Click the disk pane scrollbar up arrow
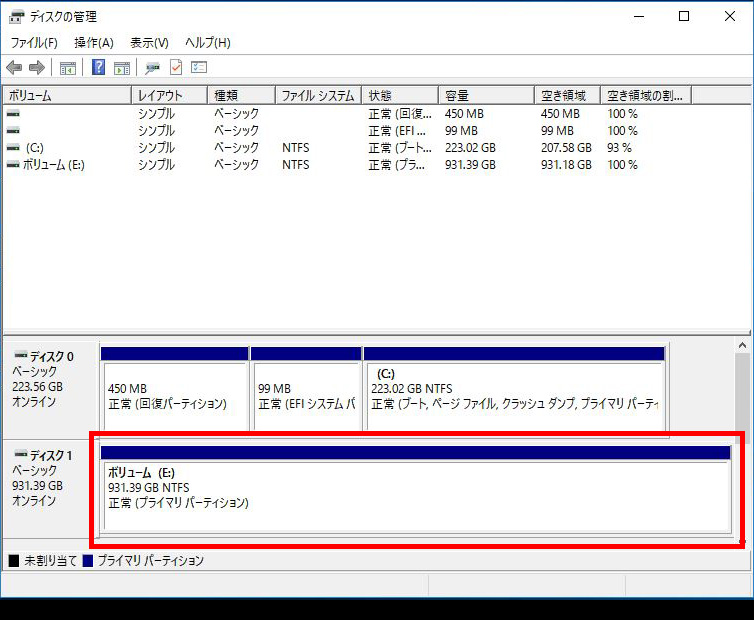 coord(742,345)
